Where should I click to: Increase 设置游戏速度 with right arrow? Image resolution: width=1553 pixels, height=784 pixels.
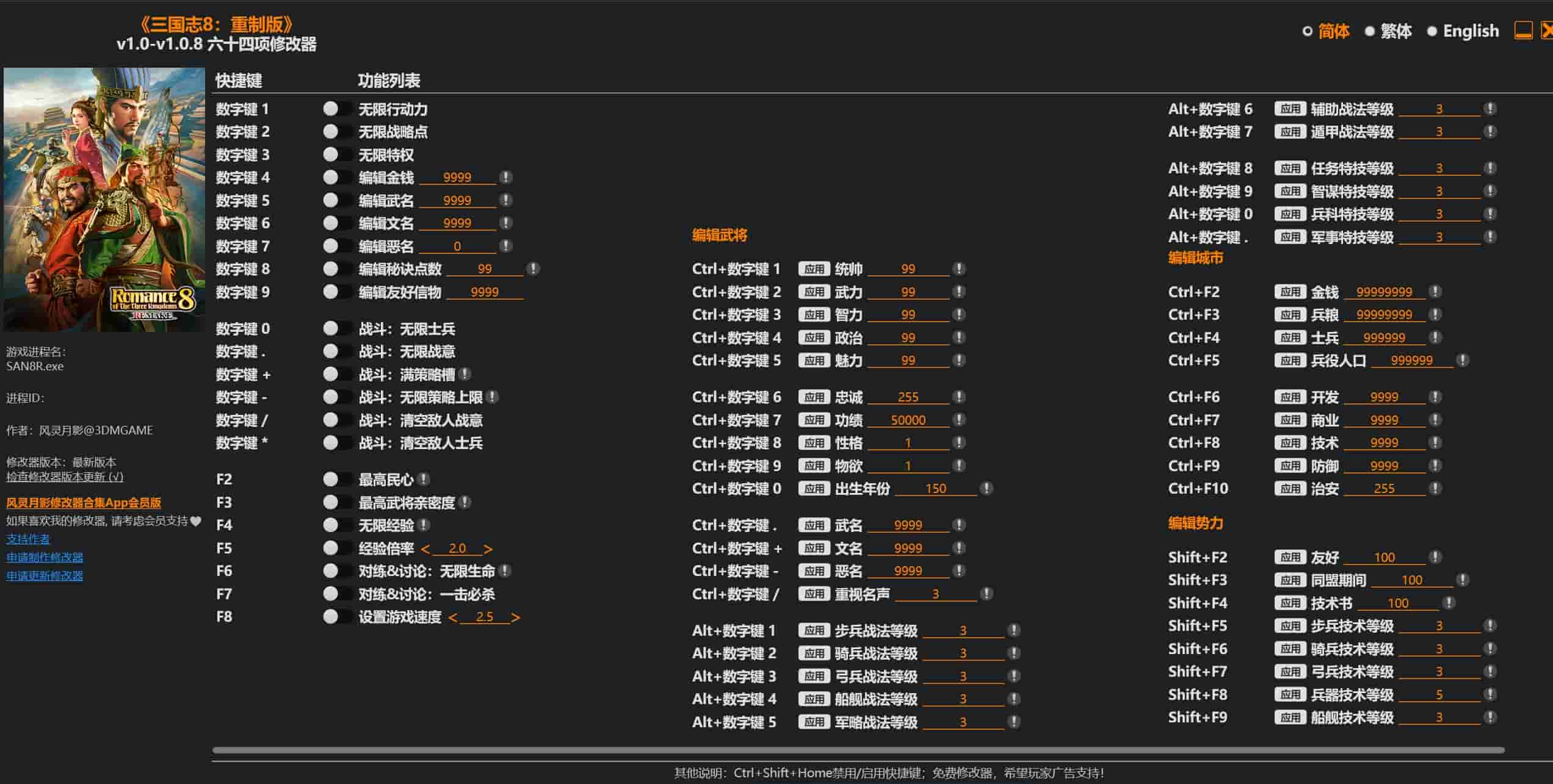coord(516,617)
